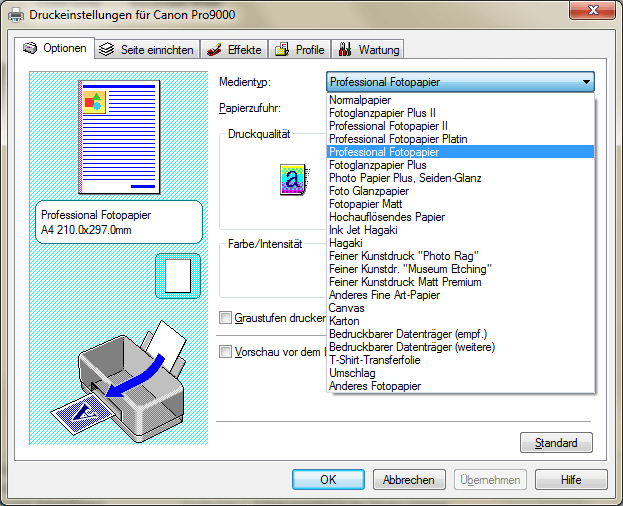Select Feiner Kunstdruck Matt Premium
The height and width of the screenshot is (506, 623).
pos(460,282)
